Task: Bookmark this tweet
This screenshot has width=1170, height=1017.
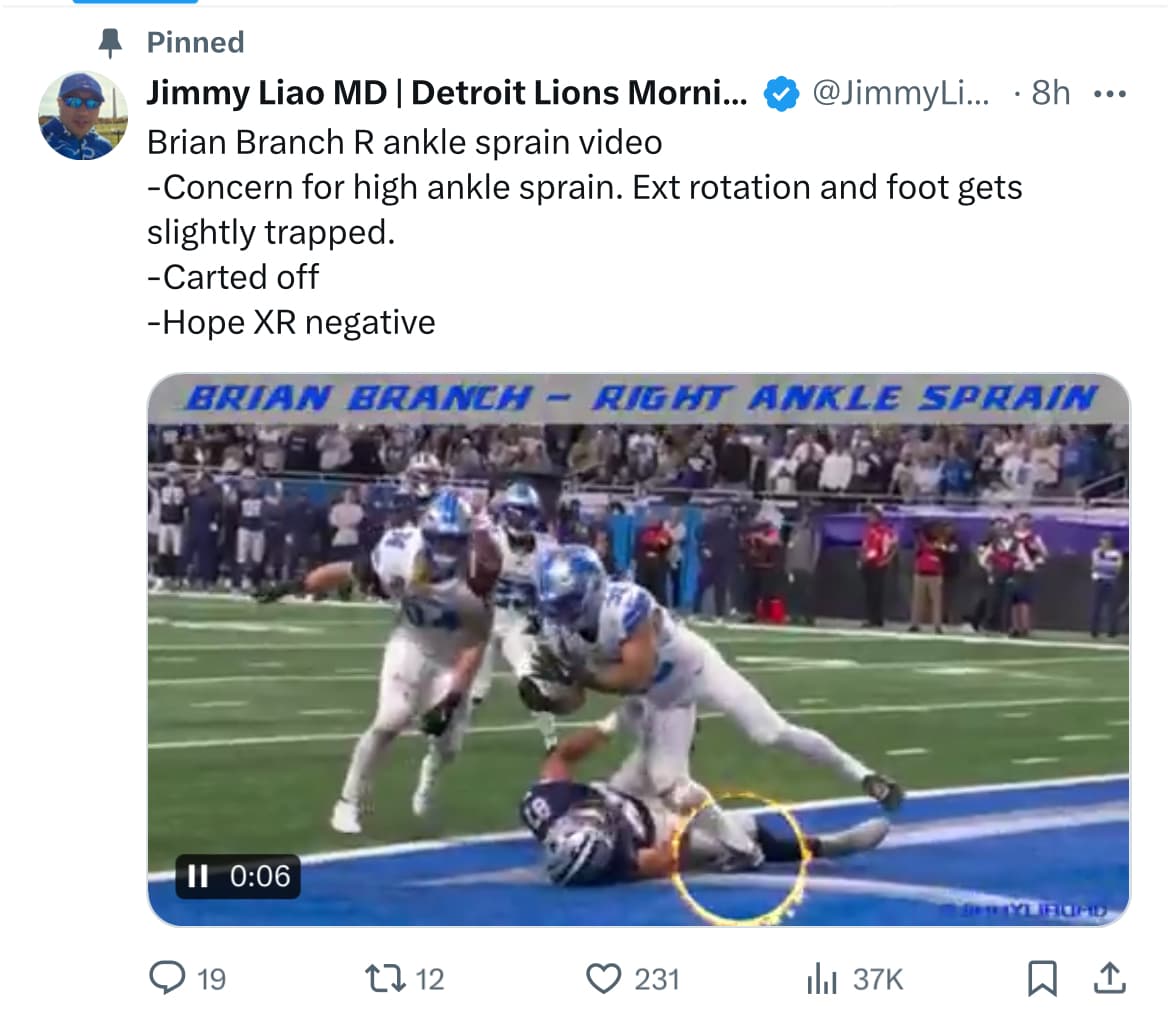Action: (x=1042, y=977)
